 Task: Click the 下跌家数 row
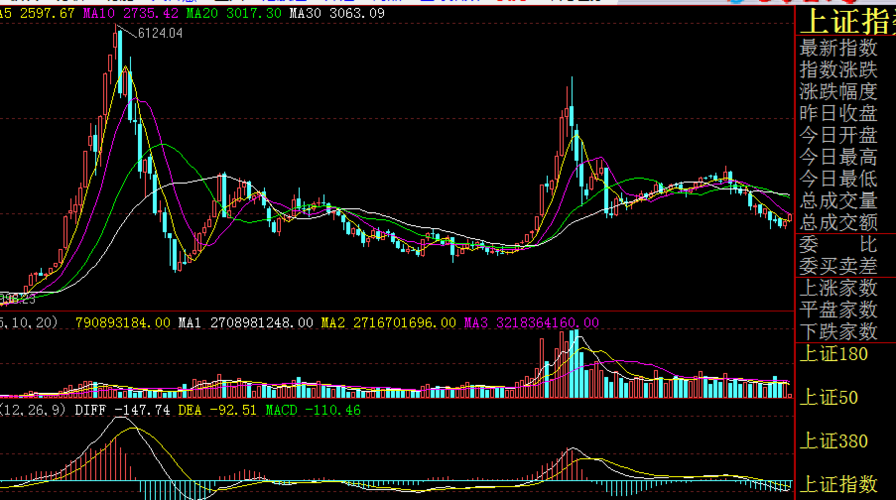[838, 331]
